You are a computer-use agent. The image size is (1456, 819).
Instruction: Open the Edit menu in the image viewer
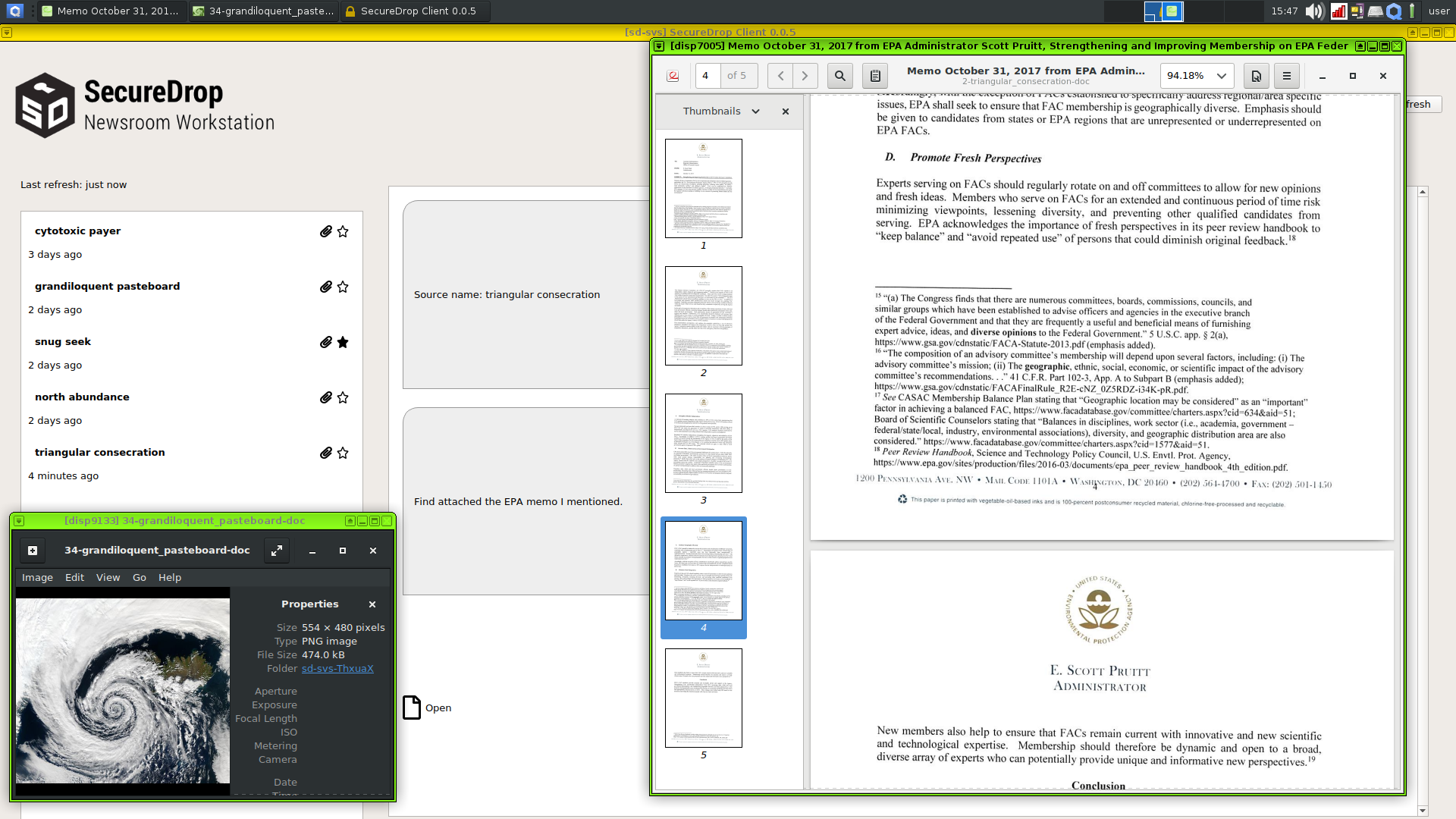pyautogui.click(x=74, y=577)
